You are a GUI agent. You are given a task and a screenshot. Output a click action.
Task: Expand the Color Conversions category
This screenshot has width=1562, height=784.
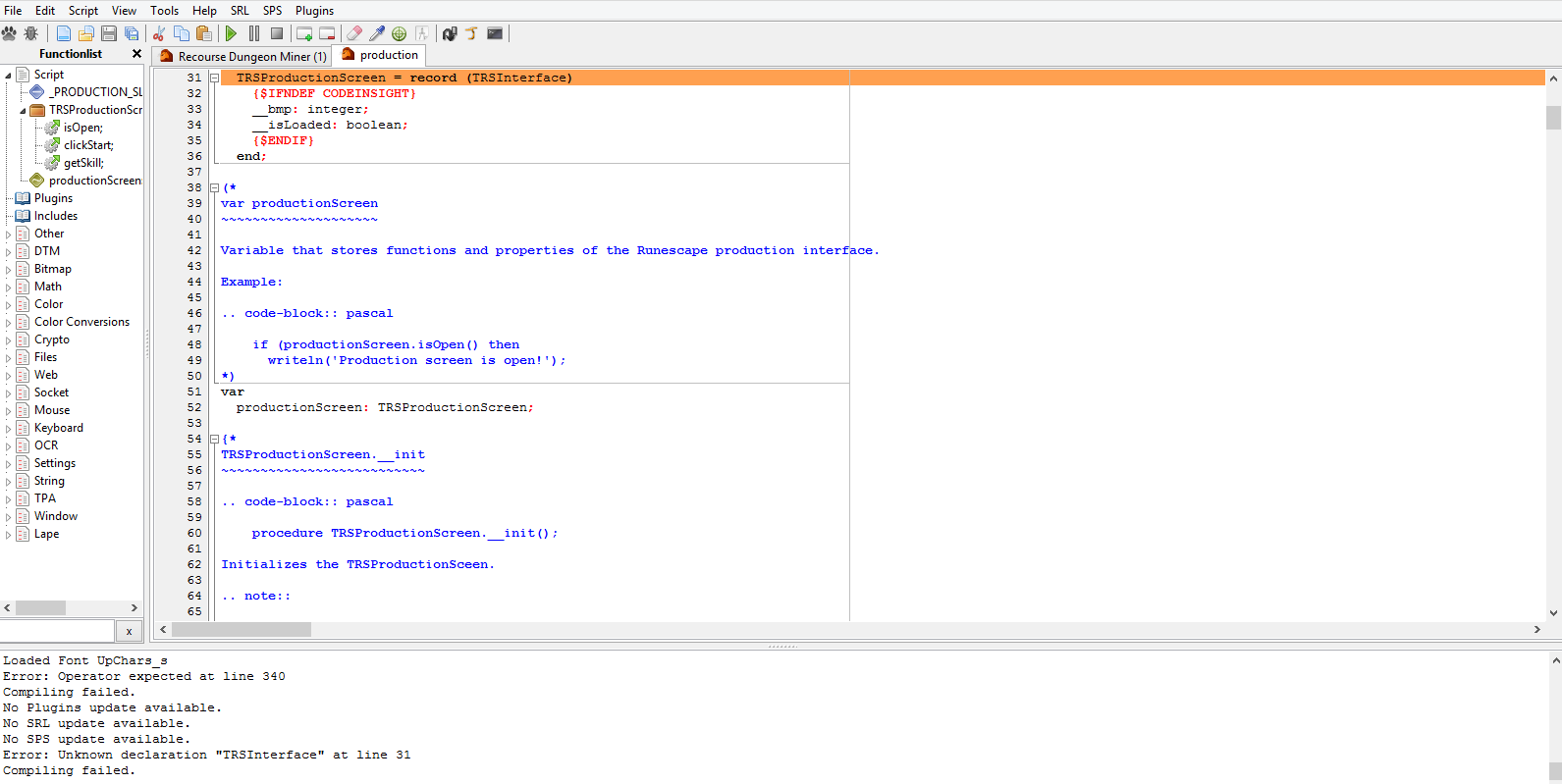(x=9, y=323)
